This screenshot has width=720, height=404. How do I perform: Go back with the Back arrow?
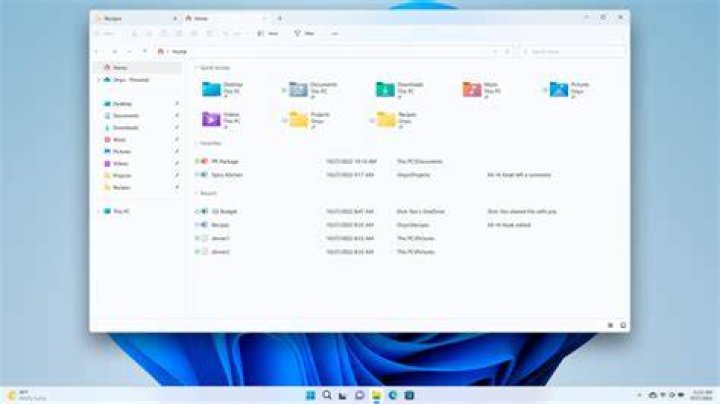pyautogui.click(x=97, y=51)
